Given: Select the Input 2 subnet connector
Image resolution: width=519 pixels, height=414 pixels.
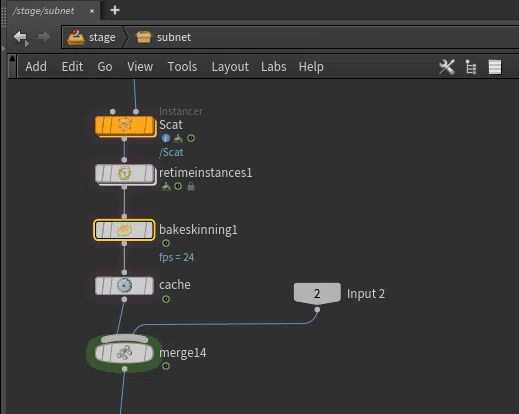Looking at the screenshot, I should pyautogui.click(x=317, y=294).
